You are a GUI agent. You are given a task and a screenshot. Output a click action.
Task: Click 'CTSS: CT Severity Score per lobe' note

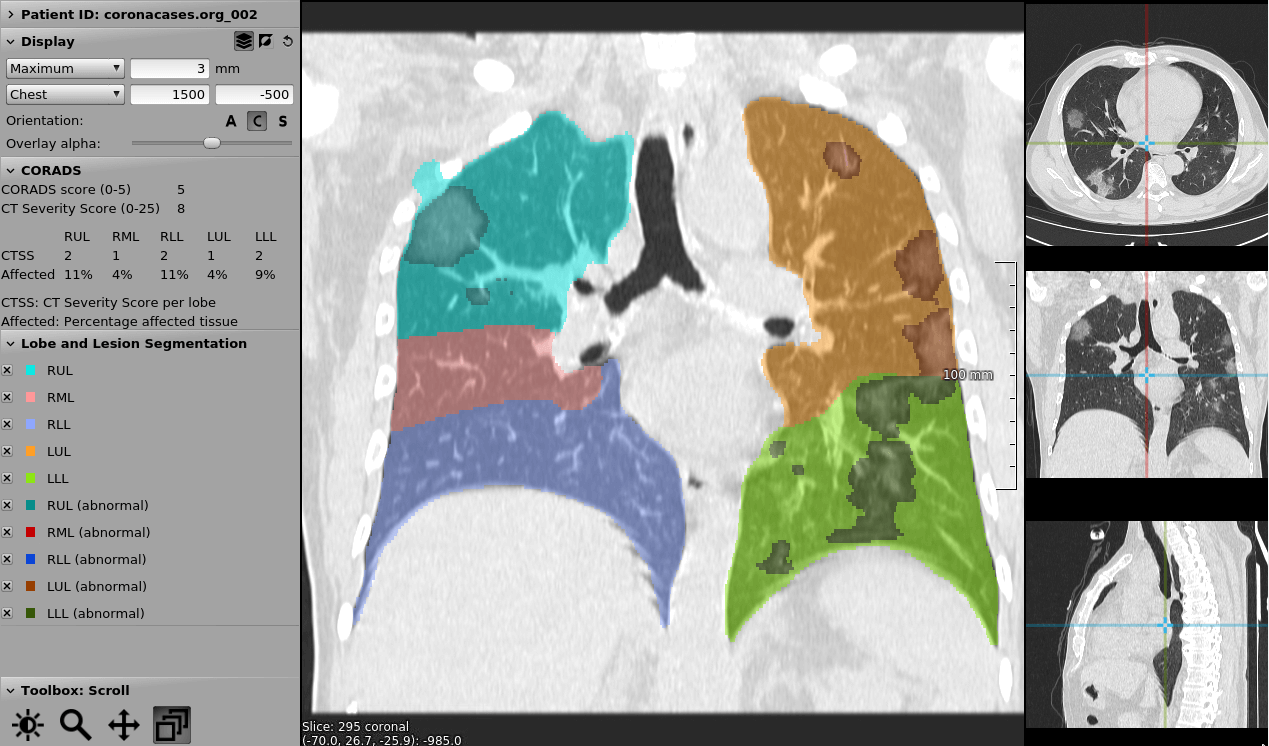[108, 302]
